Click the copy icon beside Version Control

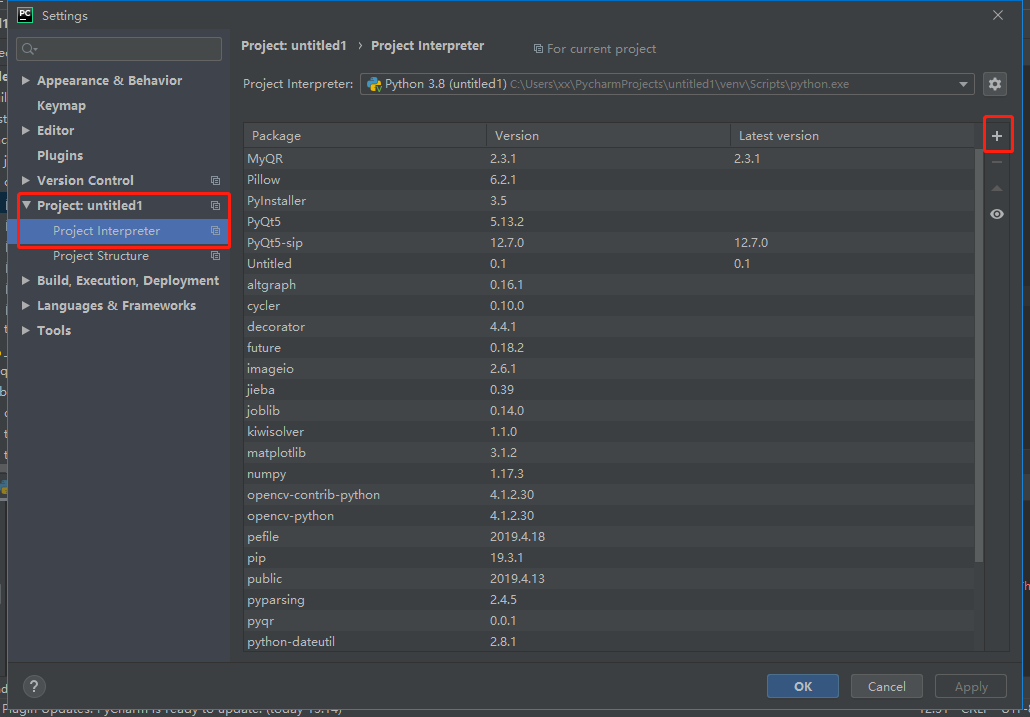[x=215, y=181]
